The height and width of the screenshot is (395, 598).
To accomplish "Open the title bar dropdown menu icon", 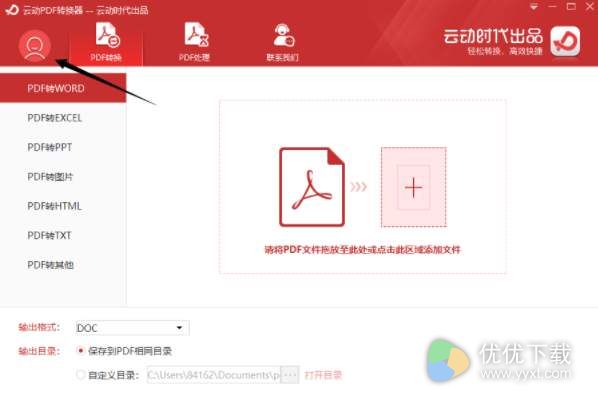I will pyautogui.click(x=534, y=7).
